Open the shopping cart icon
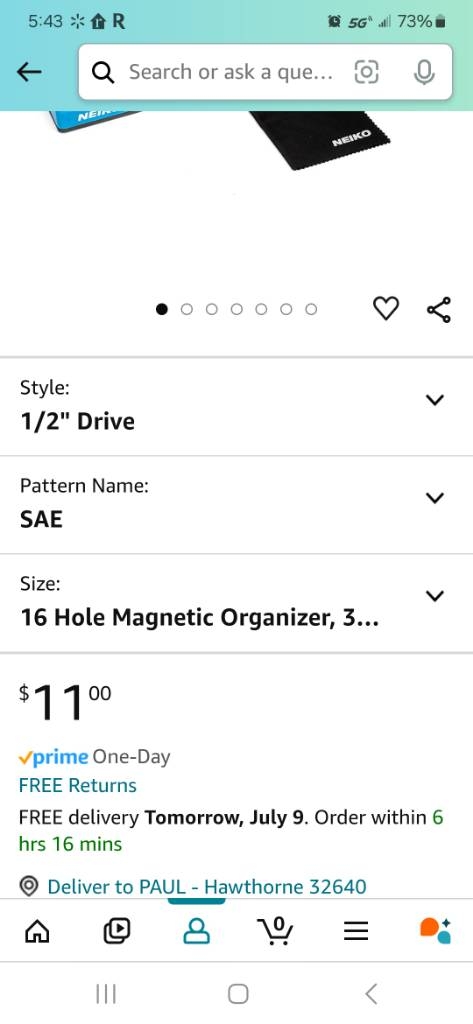Screen dimensions: 473x1024 click(276, 930)
